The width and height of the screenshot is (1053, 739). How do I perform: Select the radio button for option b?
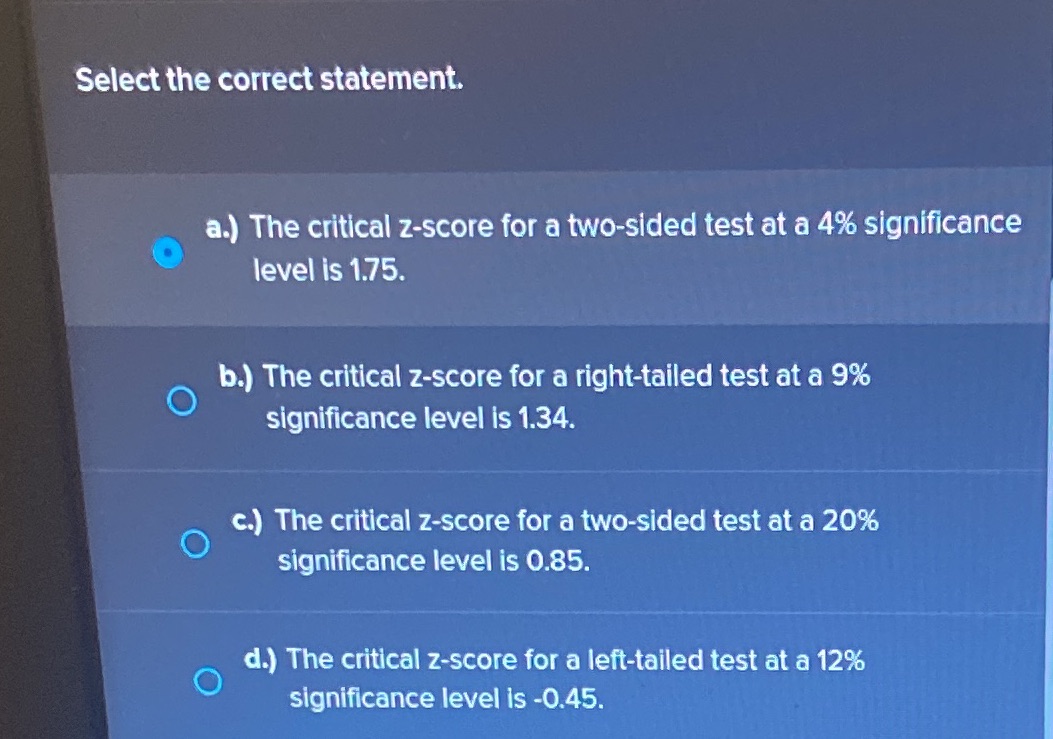[182, 402]
